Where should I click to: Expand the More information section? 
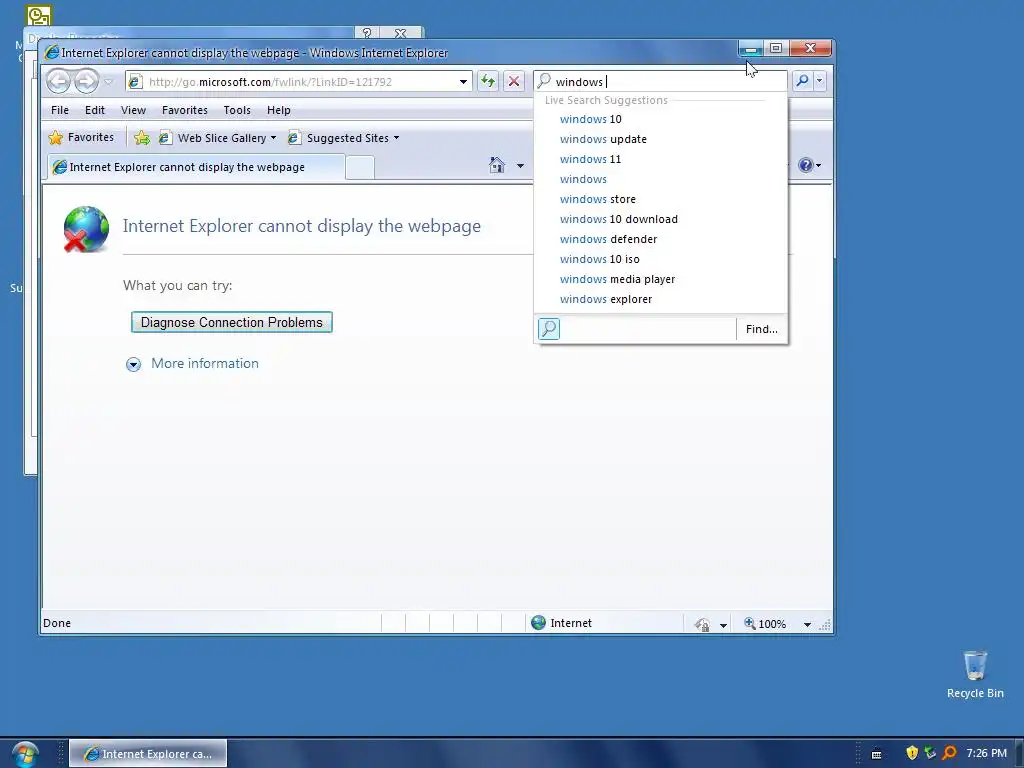point(133,364)
